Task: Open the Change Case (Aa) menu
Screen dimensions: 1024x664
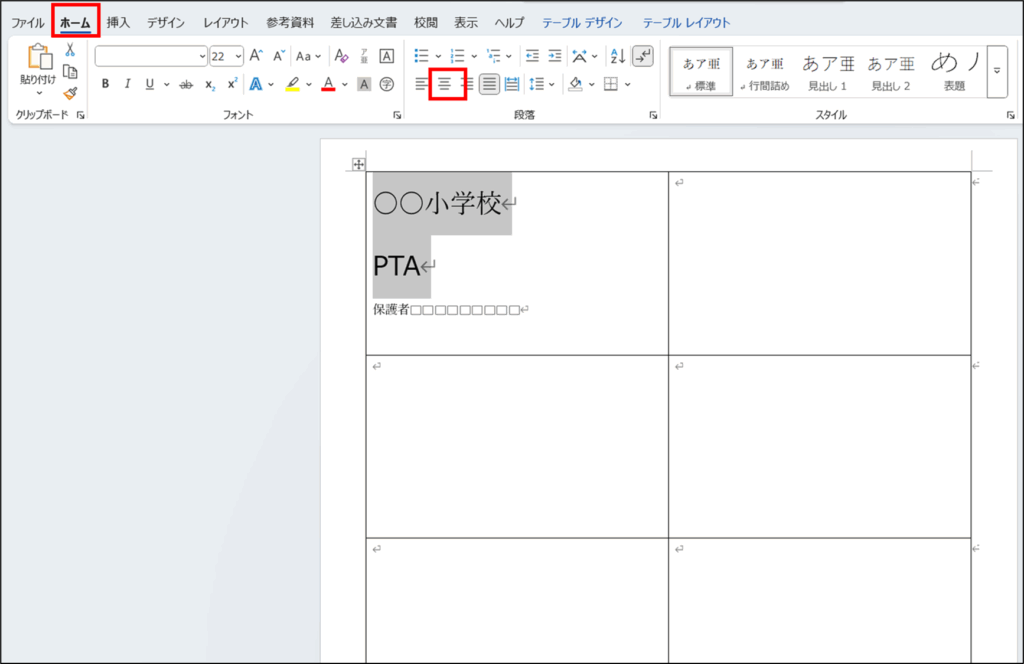Action: (308, 56)
